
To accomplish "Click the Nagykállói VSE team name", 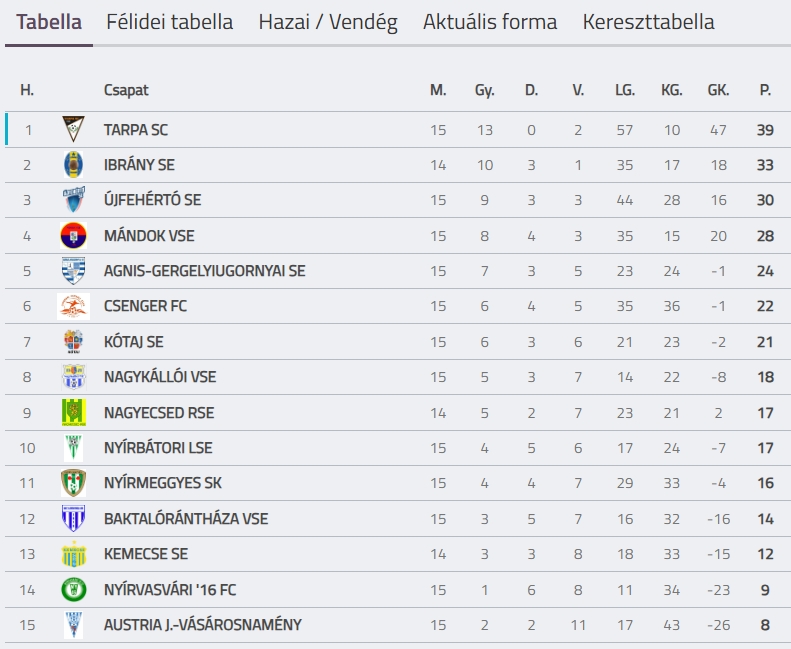I will point(160,377).
